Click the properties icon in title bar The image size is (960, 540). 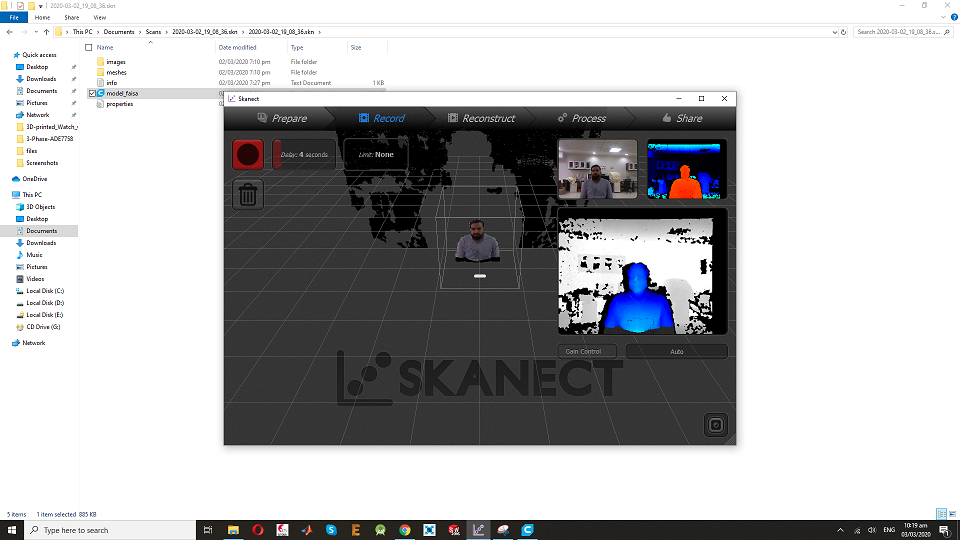pyautogui.click(x=20, y=6)
